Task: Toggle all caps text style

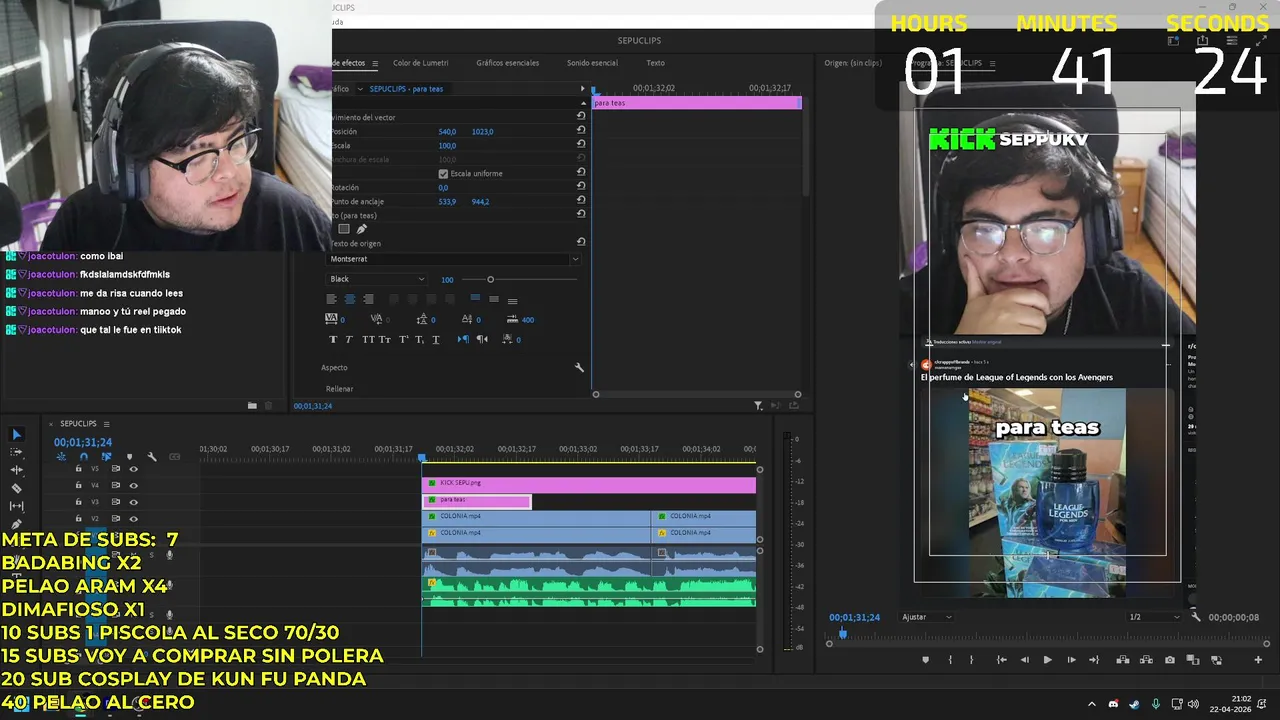Action: (369, 339)
